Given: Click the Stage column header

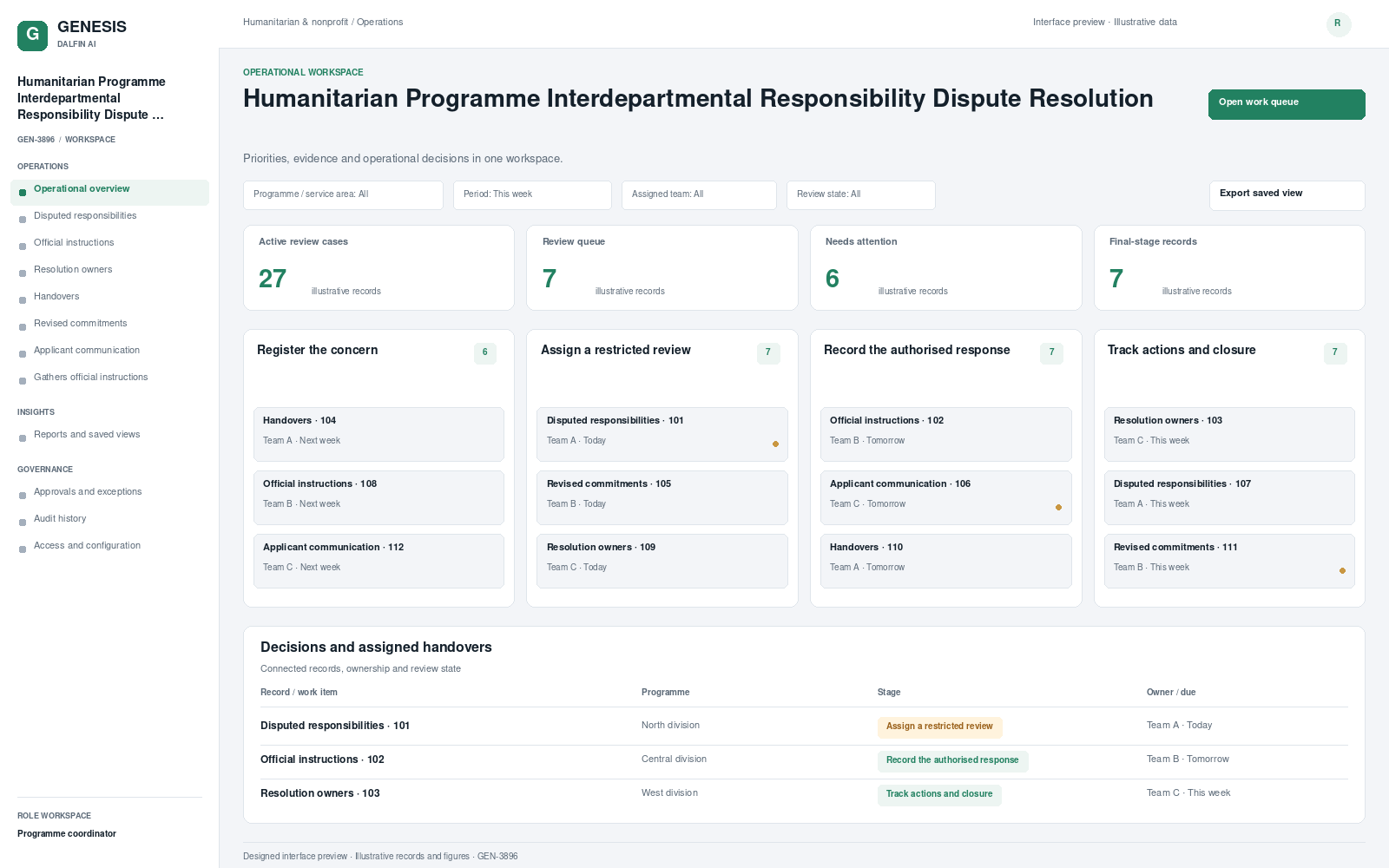Looking at the screenshot, I should (x=889, y=693).
